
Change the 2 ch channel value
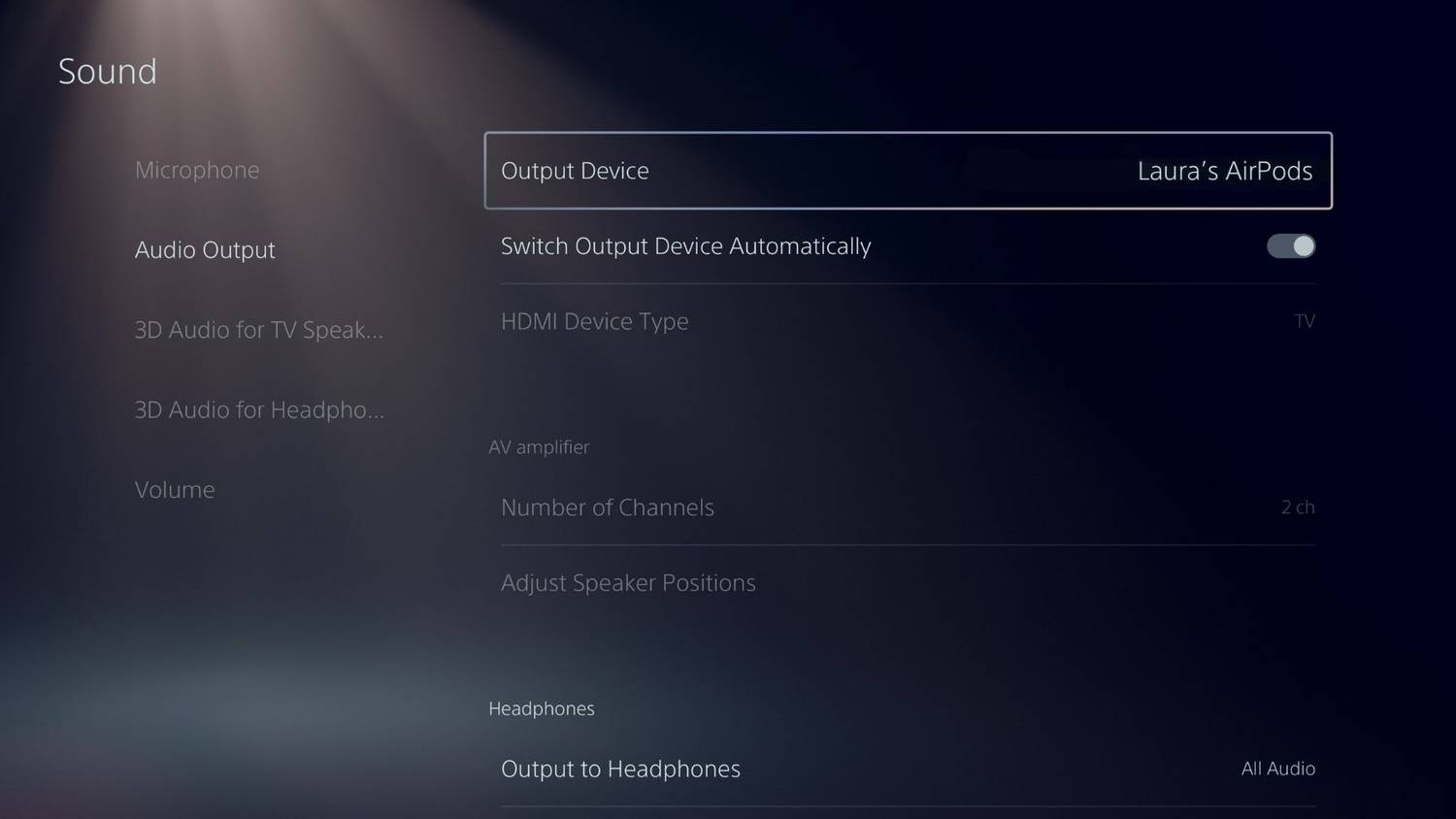pos(1298,508)
